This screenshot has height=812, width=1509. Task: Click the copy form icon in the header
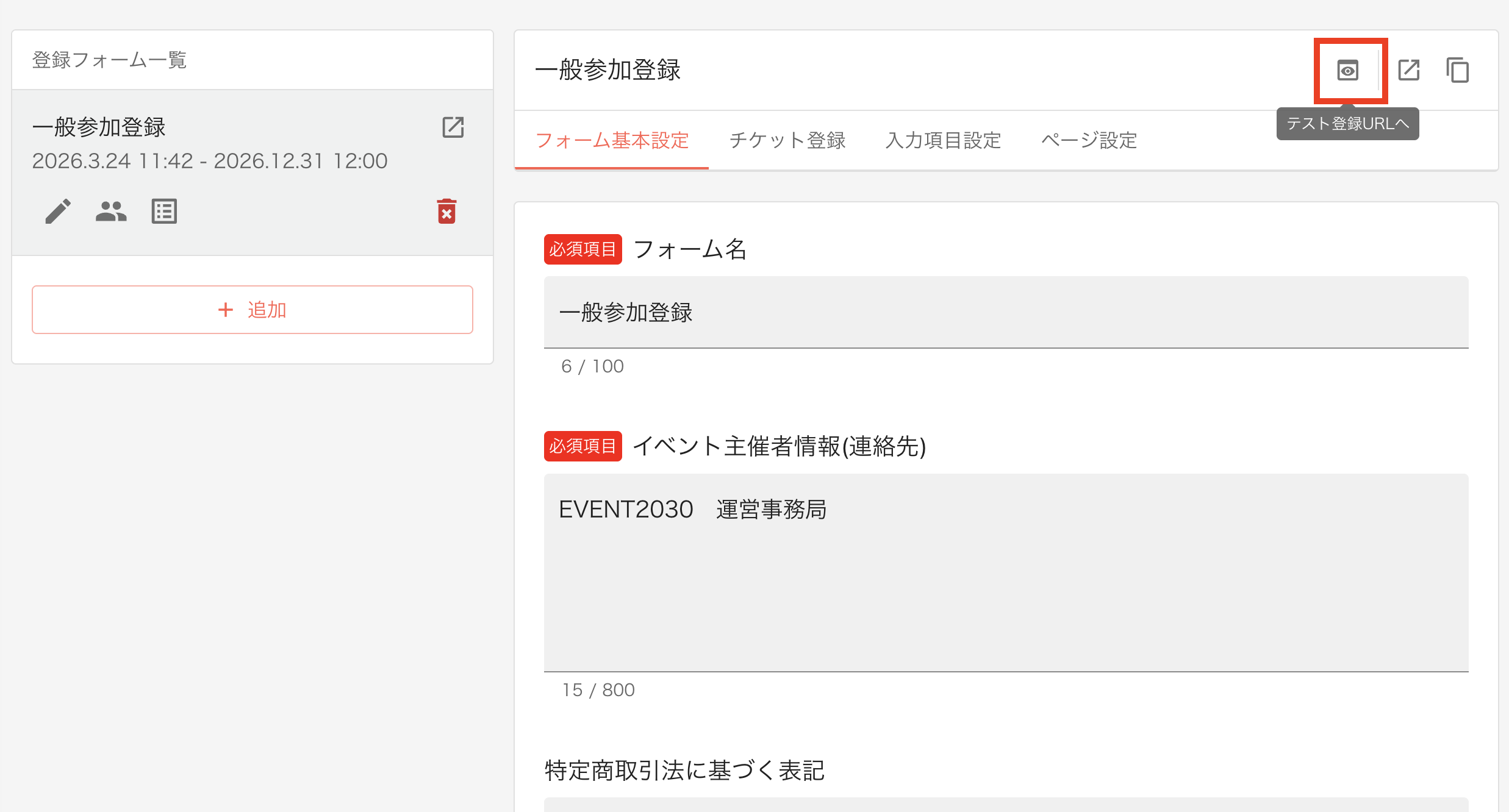[1457, 70]
